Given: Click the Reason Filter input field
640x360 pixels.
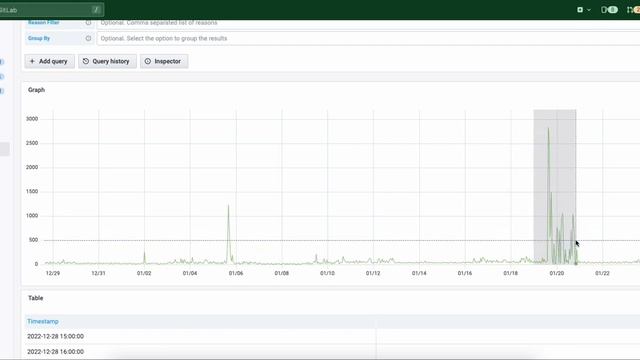Looking at the screenshot, I should tap(368, 23).
